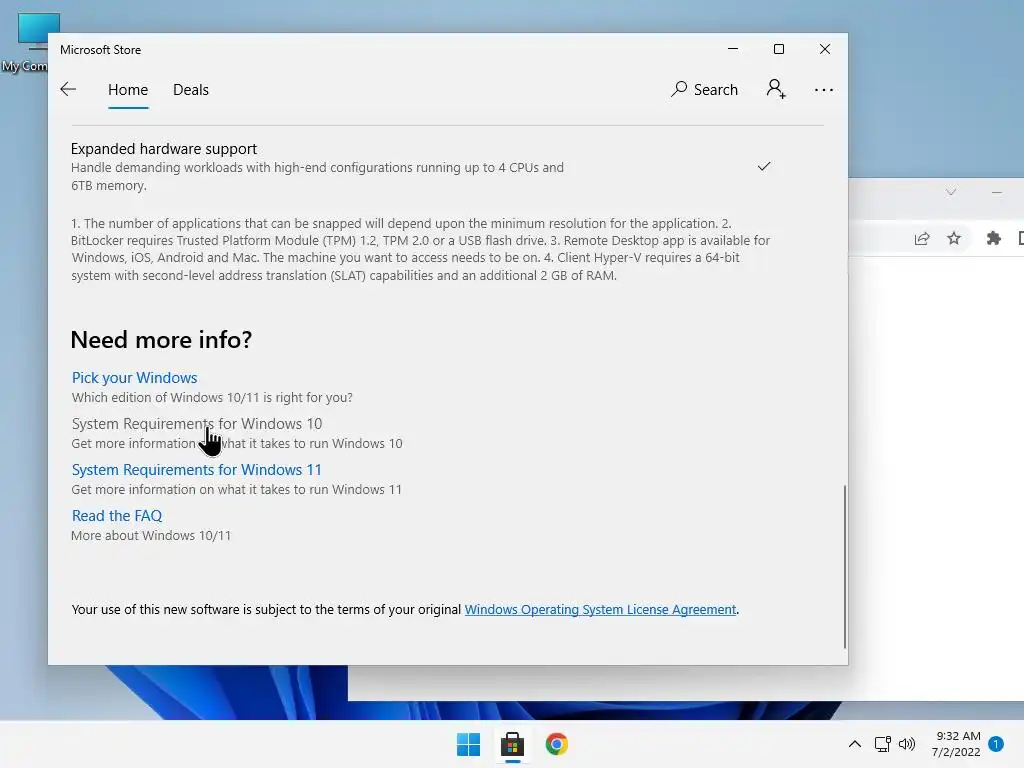Image resolution: width=1024 pixels, height=768 pixels.
Task: Open System Requirements for Windows 11 link
Action: tap(197, 470)
